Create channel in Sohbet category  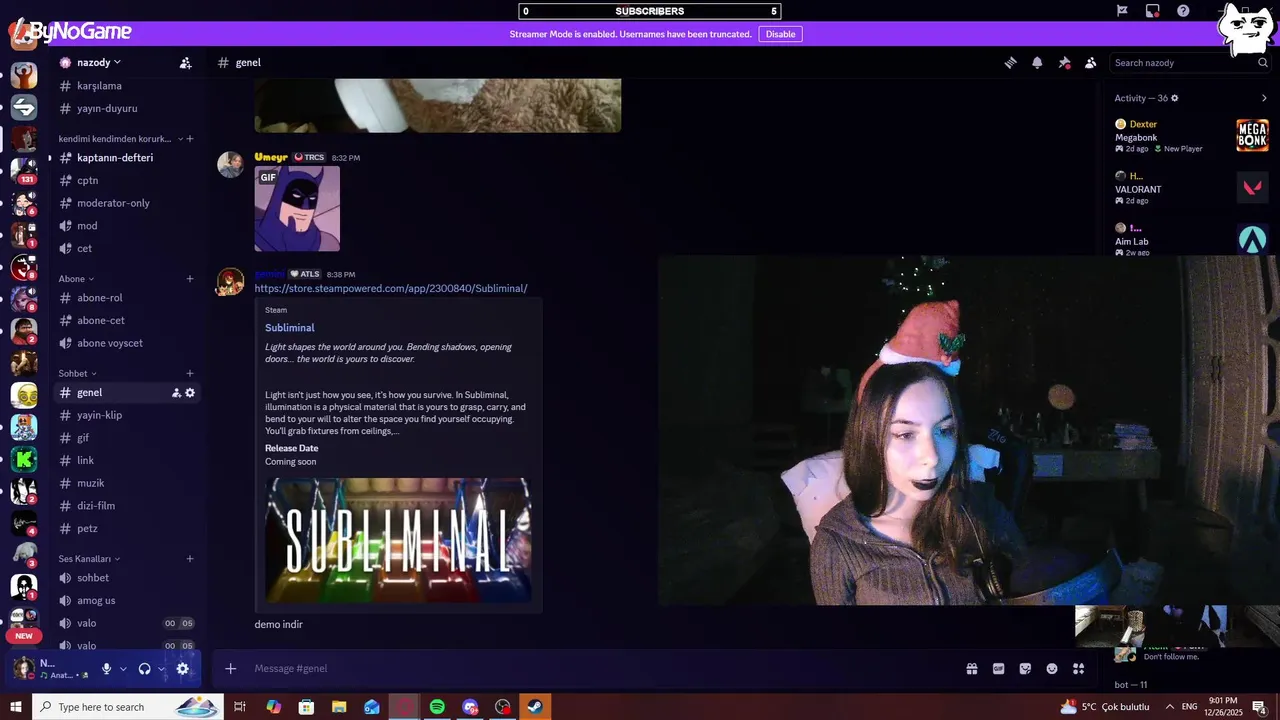(190, 373)
